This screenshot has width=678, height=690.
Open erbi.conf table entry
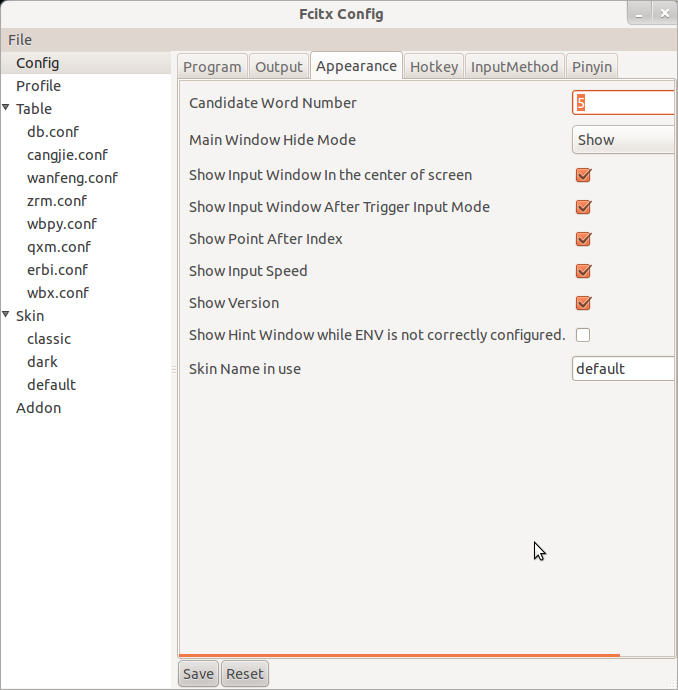tap(57, 270)
